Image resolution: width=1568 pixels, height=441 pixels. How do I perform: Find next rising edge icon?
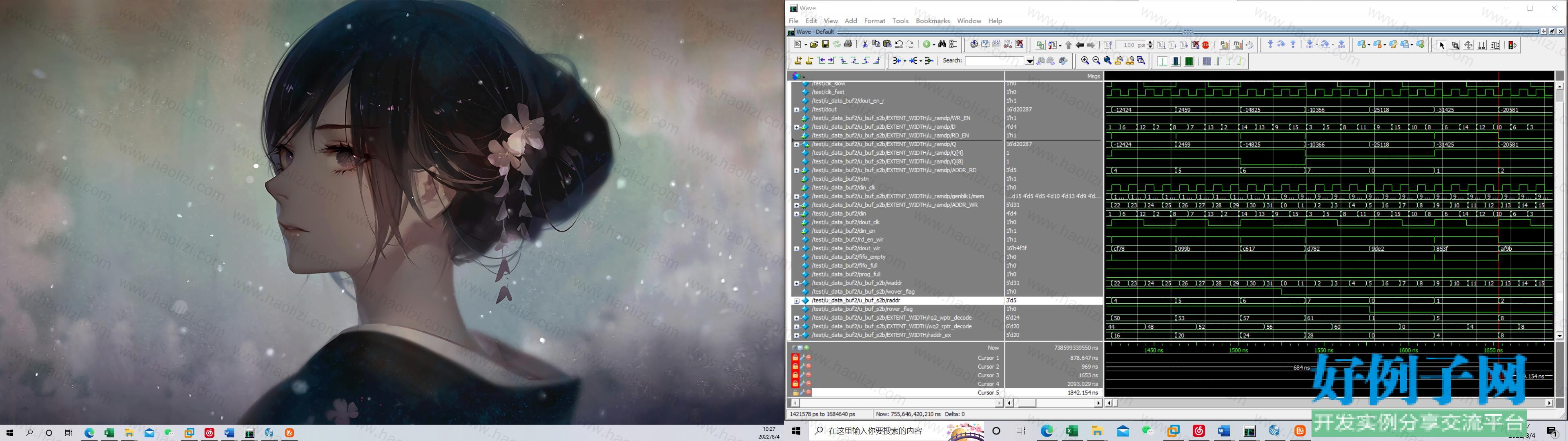pos(877,60)
